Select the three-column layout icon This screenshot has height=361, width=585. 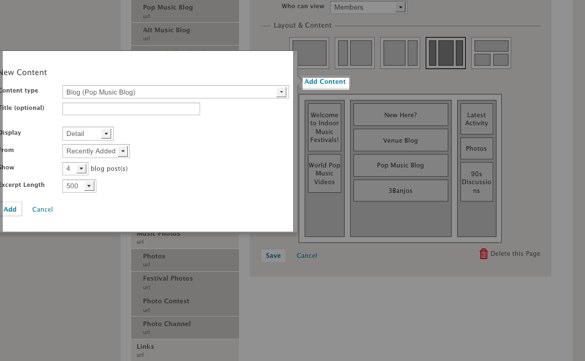point(445,53)
